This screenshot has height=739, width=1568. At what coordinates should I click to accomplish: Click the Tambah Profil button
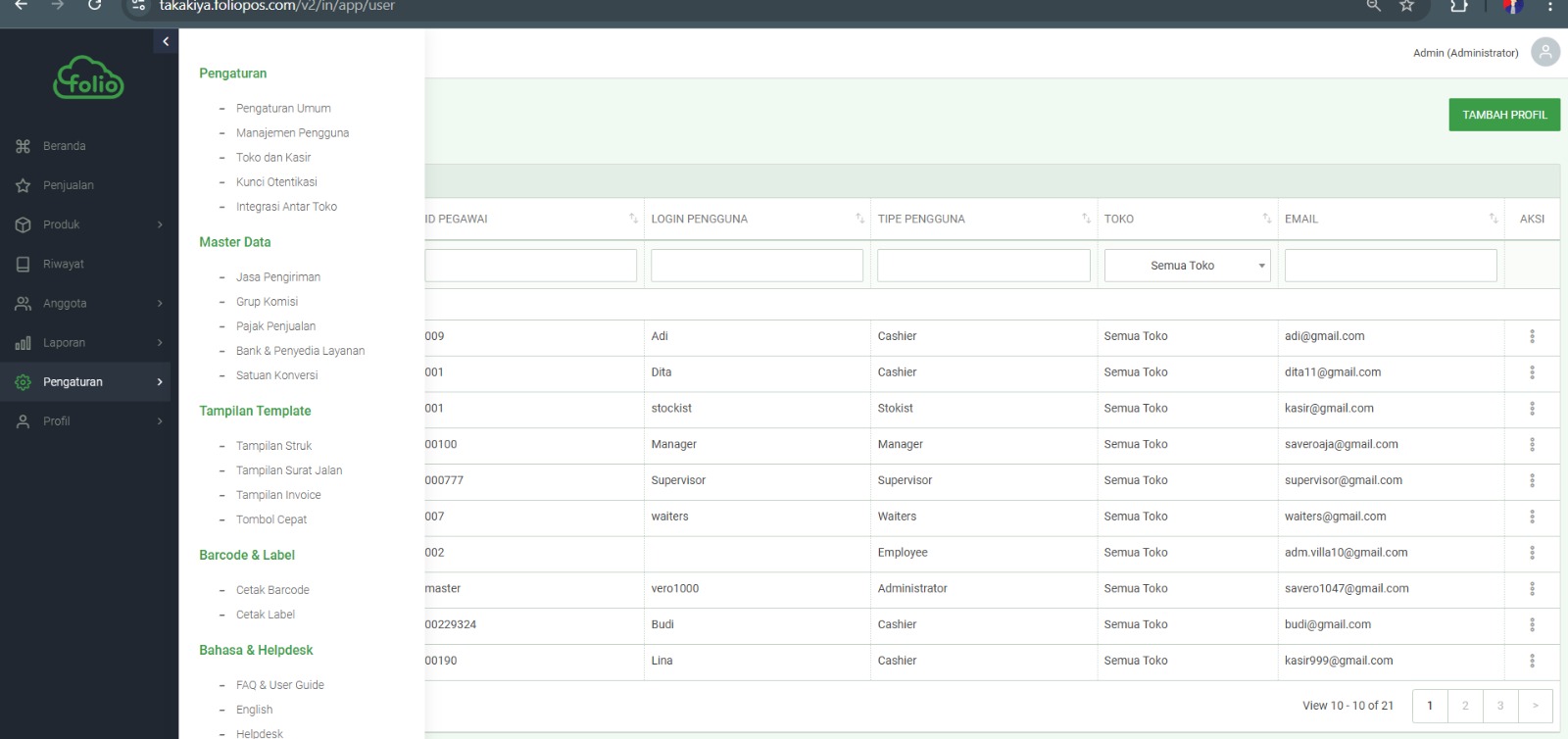click(x=1503, y=115)
